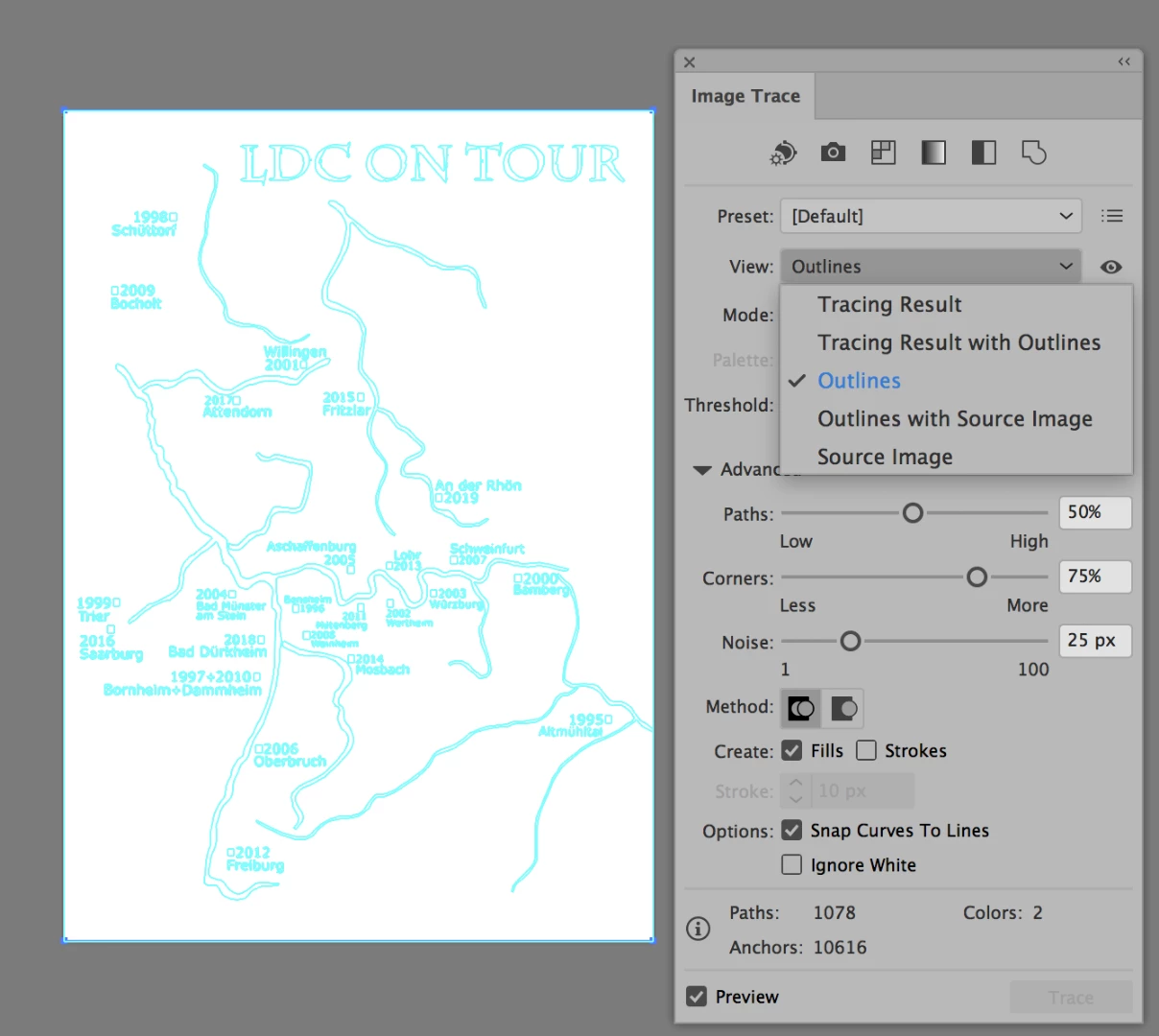Open the Manage Presets list icon
The height and width of the screenshot is (1036, 1159).
[1112, 216]
